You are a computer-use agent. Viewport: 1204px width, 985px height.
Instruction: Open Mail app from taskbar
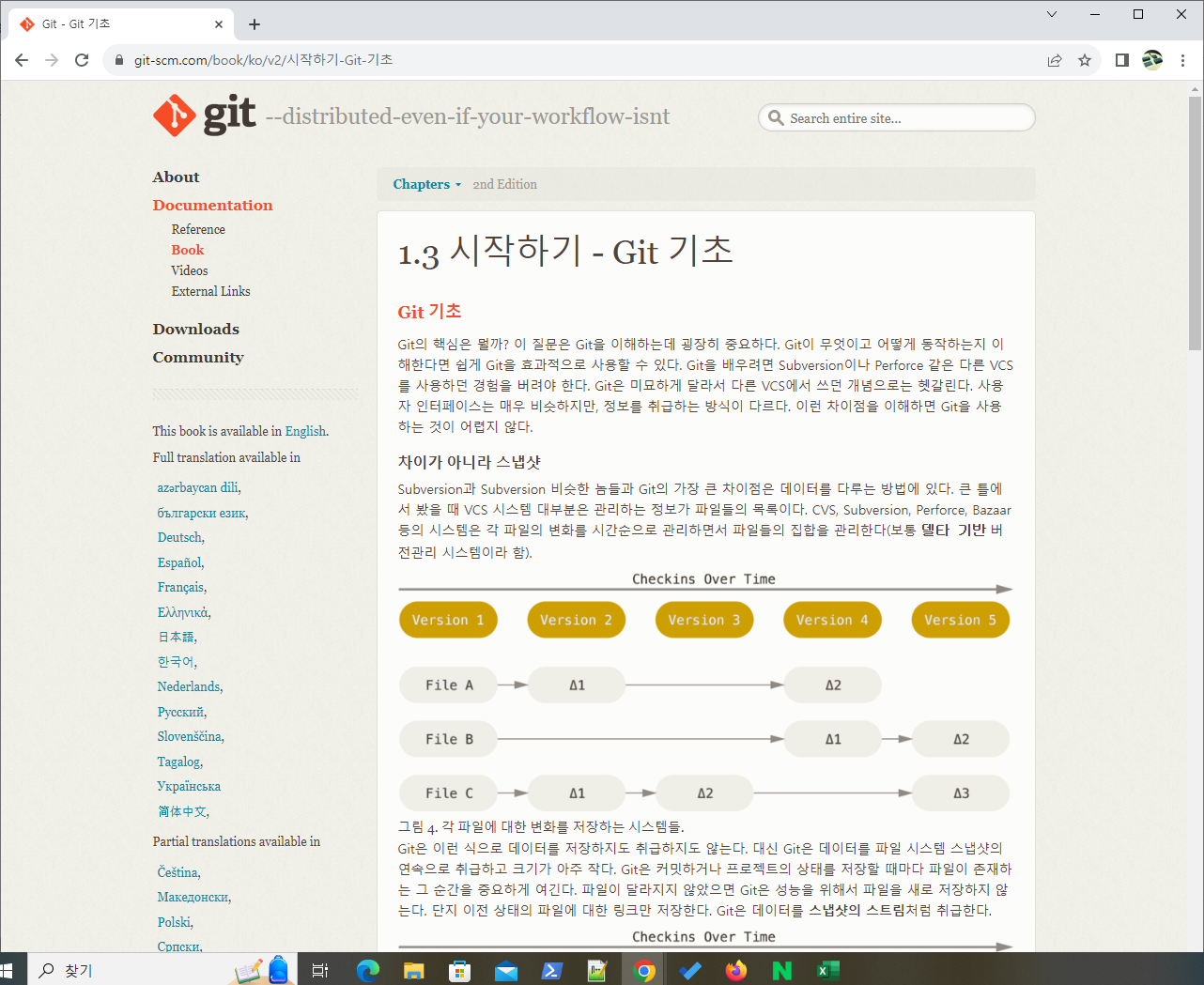(x=506, y=970)
